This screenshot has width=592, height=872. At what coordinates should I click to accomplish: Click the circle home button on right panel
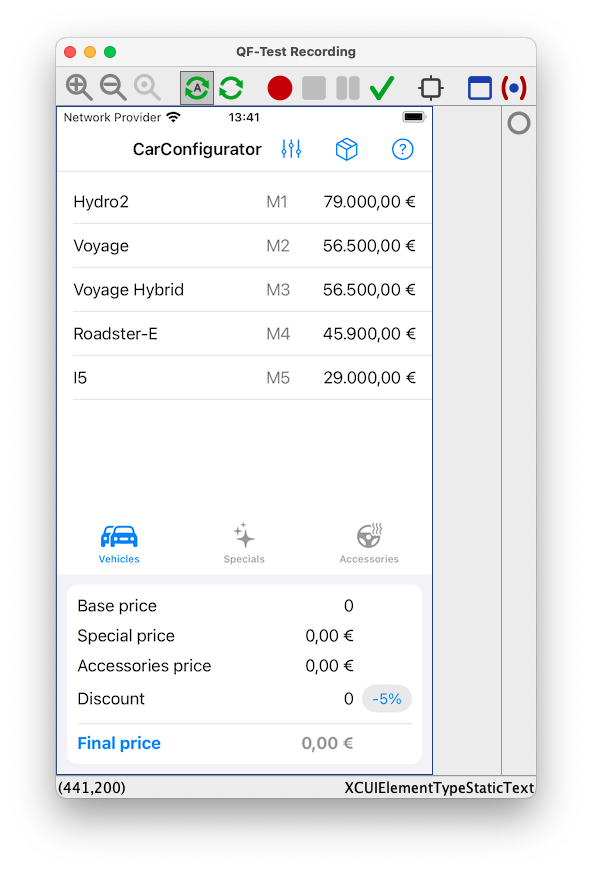pyautogui.click(x=519, y=123)
